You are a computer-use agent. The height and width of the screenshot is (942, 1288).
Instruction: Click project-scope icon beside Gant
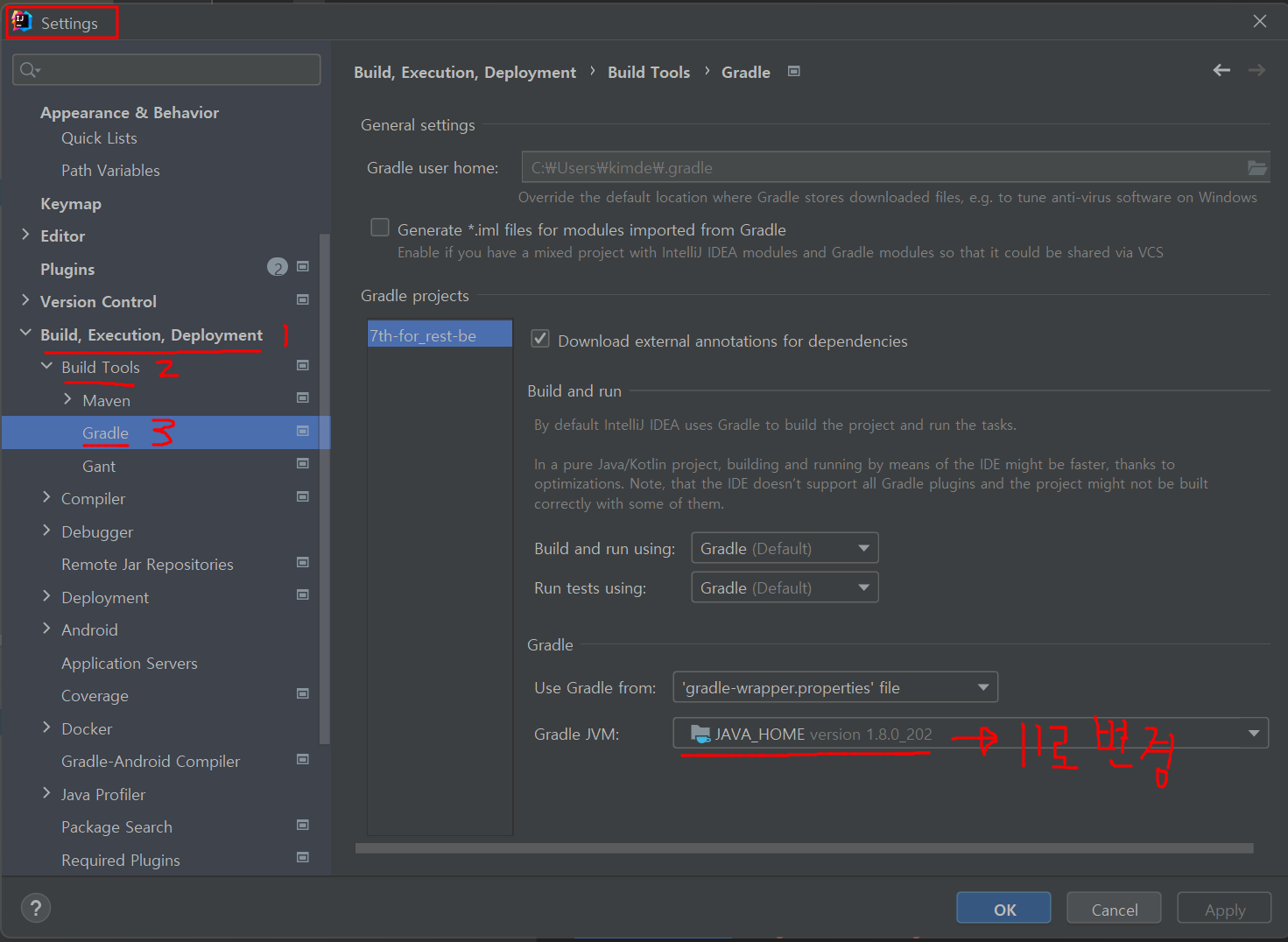pos(303,463)
